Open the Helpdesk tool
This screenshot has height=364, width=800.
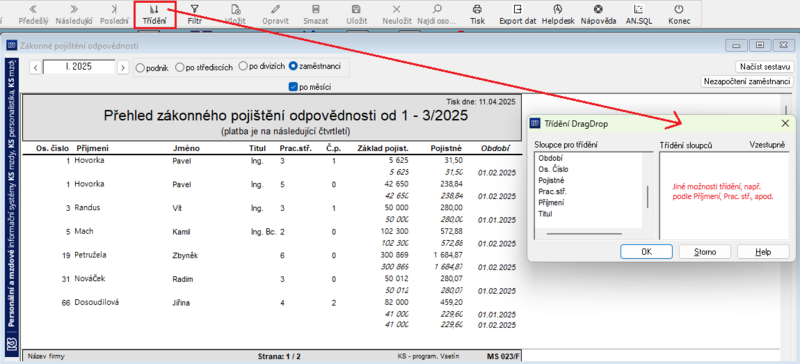pos(558,14)
